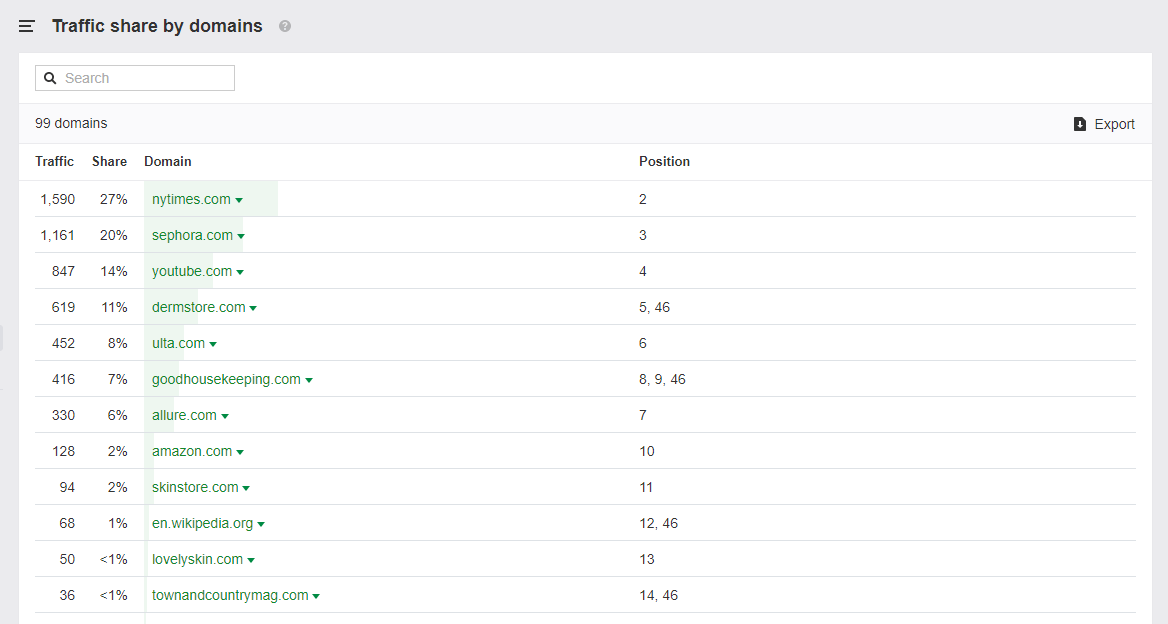Click the 27% share cell
The height and width of the screenshot is (624, 1168).
(x=114, y=199)
